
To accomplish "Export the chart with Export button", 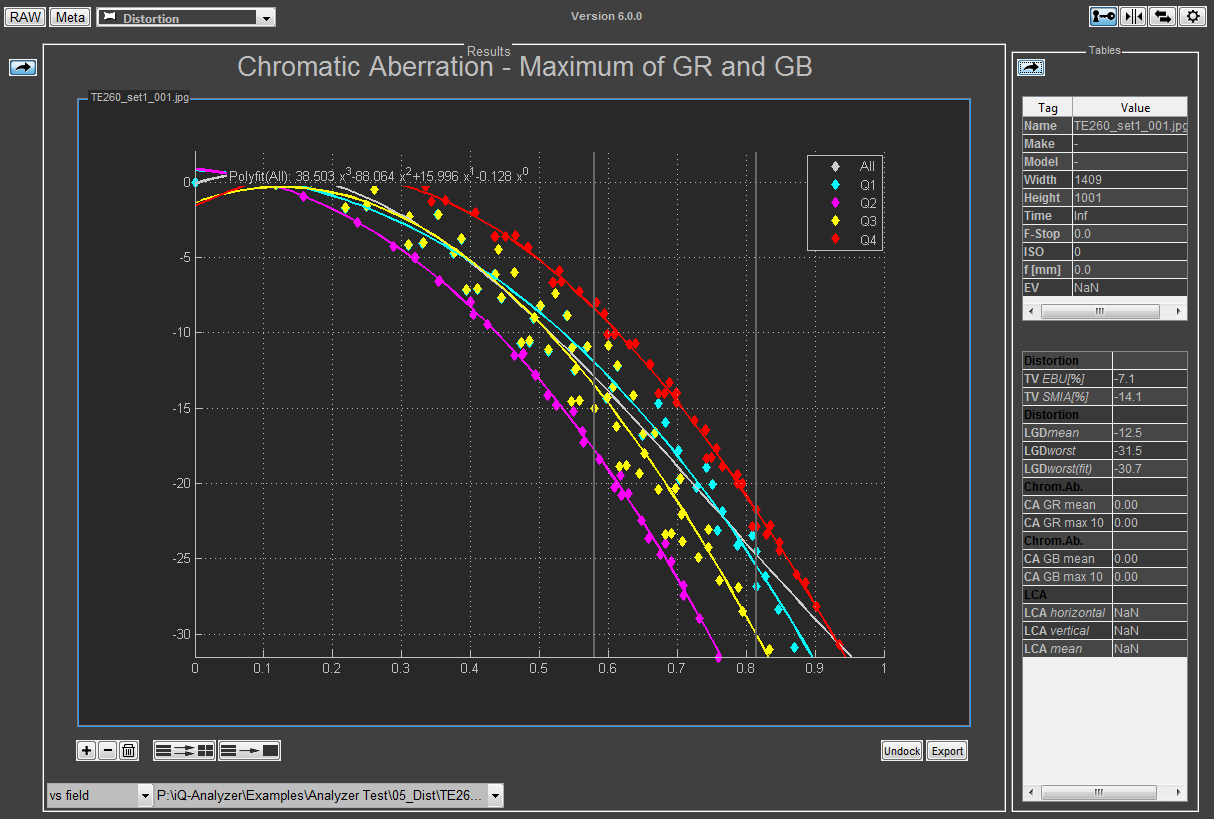I will pos(947,751).
